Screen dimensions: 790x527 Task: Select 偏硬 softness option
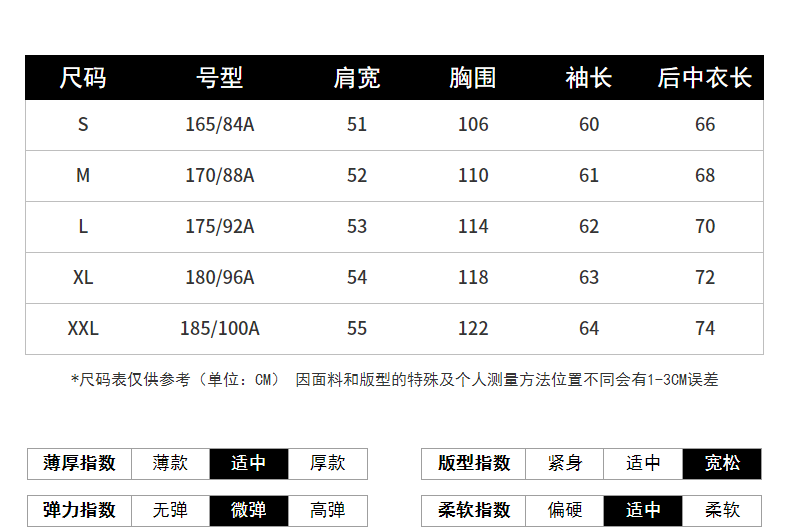point(564,510)
